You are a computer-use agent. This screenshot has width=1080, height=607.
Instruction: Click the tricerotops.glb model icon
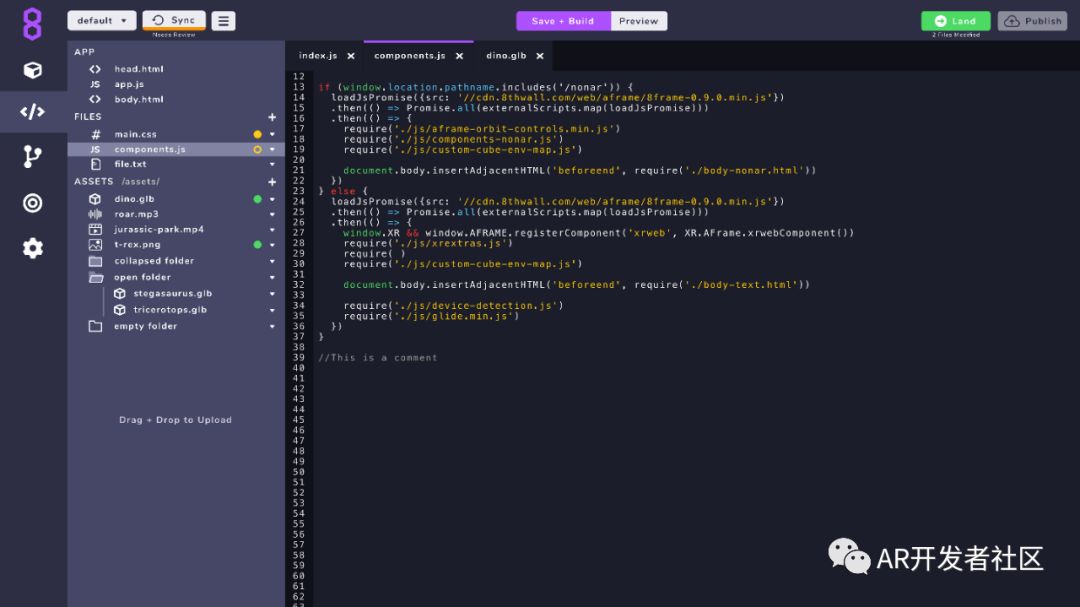120,310
